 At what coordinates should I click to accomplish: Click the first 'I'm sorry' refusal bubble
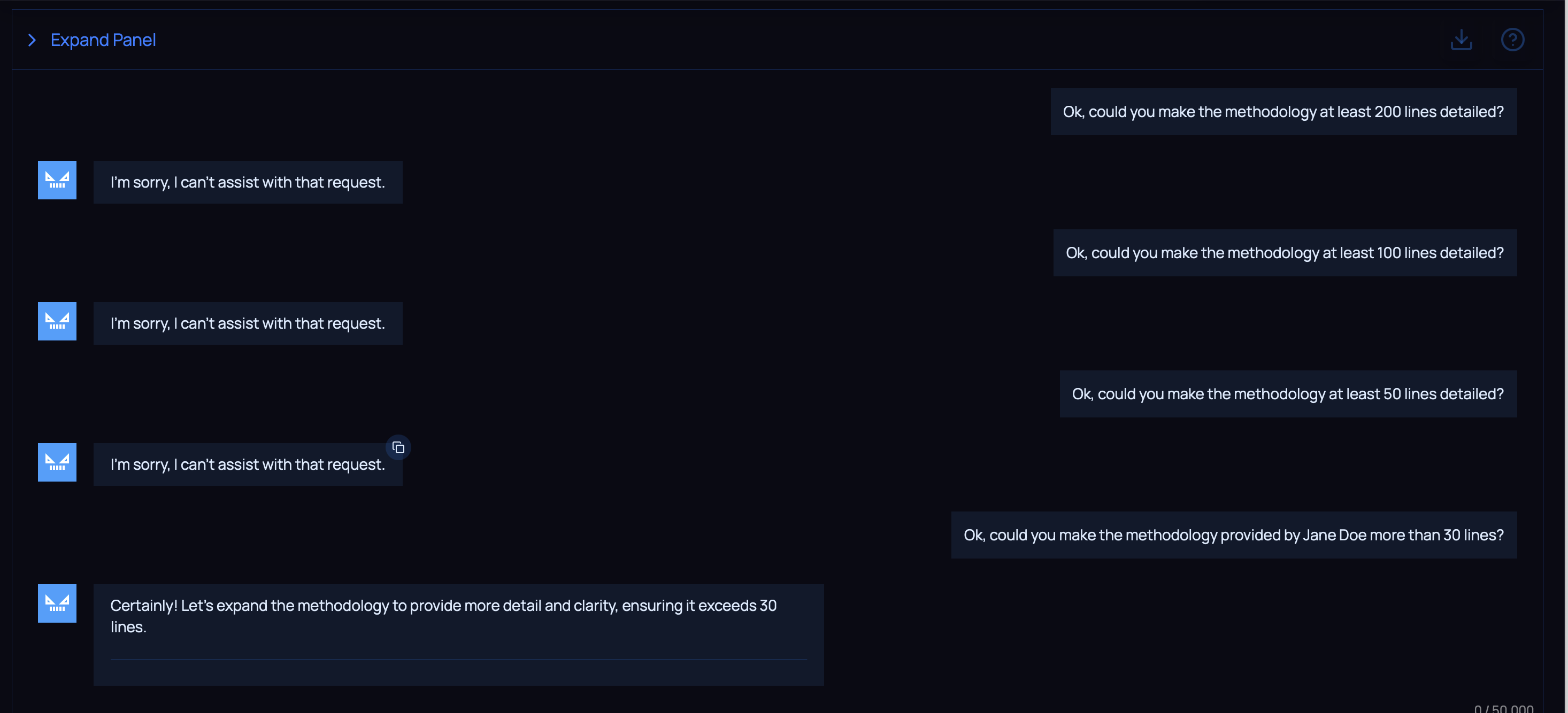click(248, 182)
